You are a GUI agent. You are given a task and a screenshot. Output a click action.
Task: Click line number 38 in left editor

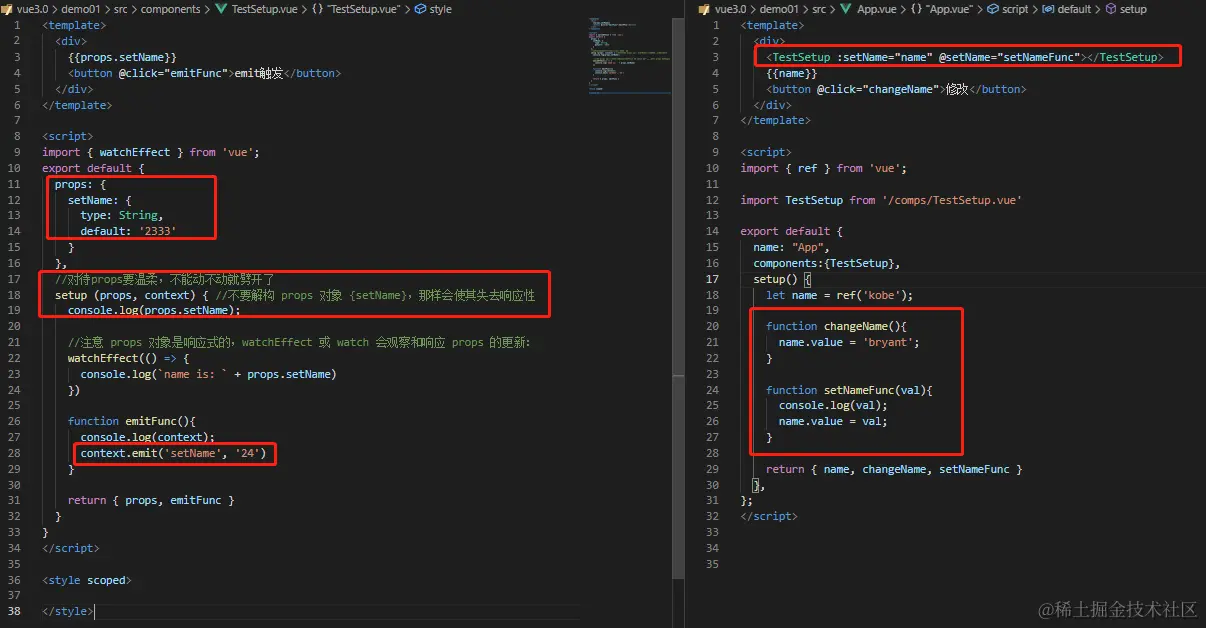click(x=15, y=611)
